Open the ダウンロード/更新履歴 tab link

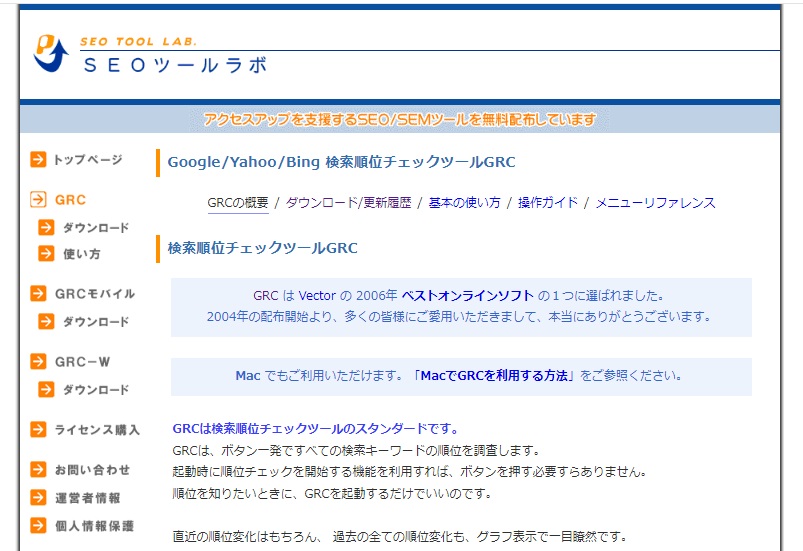coord(348,203)
